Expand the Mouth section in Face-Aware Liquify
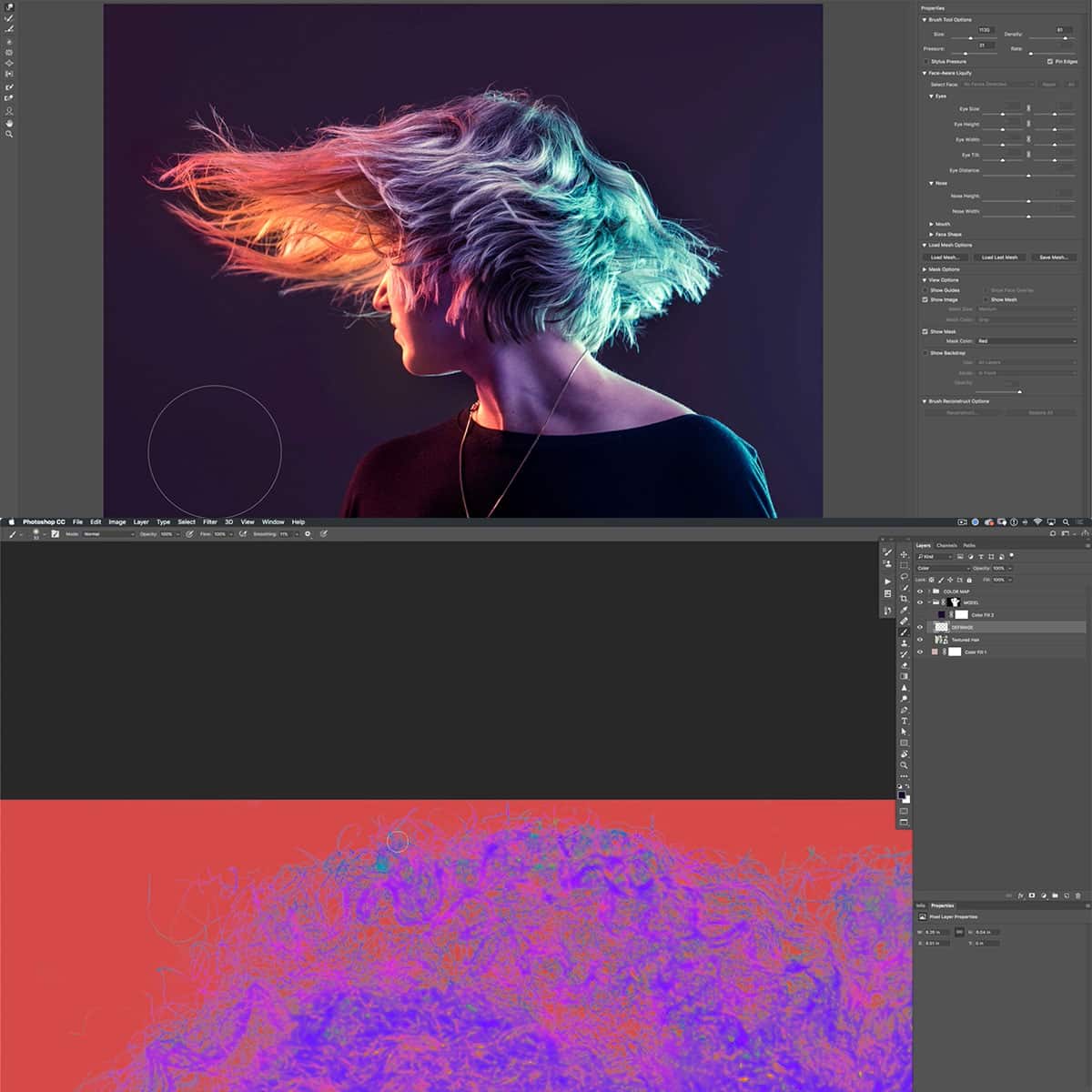Viewport: 1092px width, 1092px height. coord(931,224)
